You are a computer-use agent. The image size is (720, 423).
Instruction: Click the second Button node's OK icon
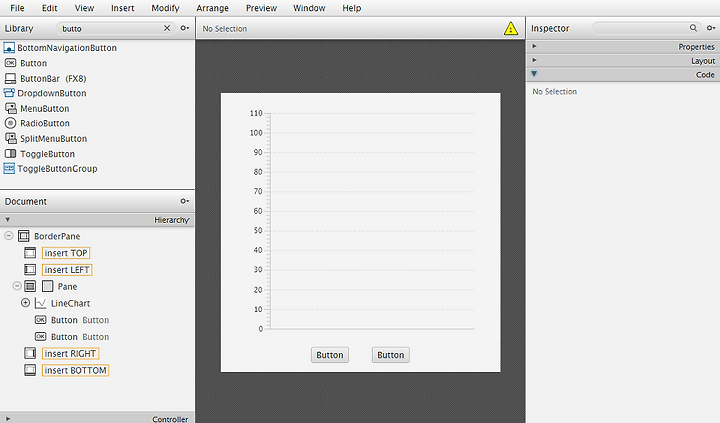pos(40,337)
